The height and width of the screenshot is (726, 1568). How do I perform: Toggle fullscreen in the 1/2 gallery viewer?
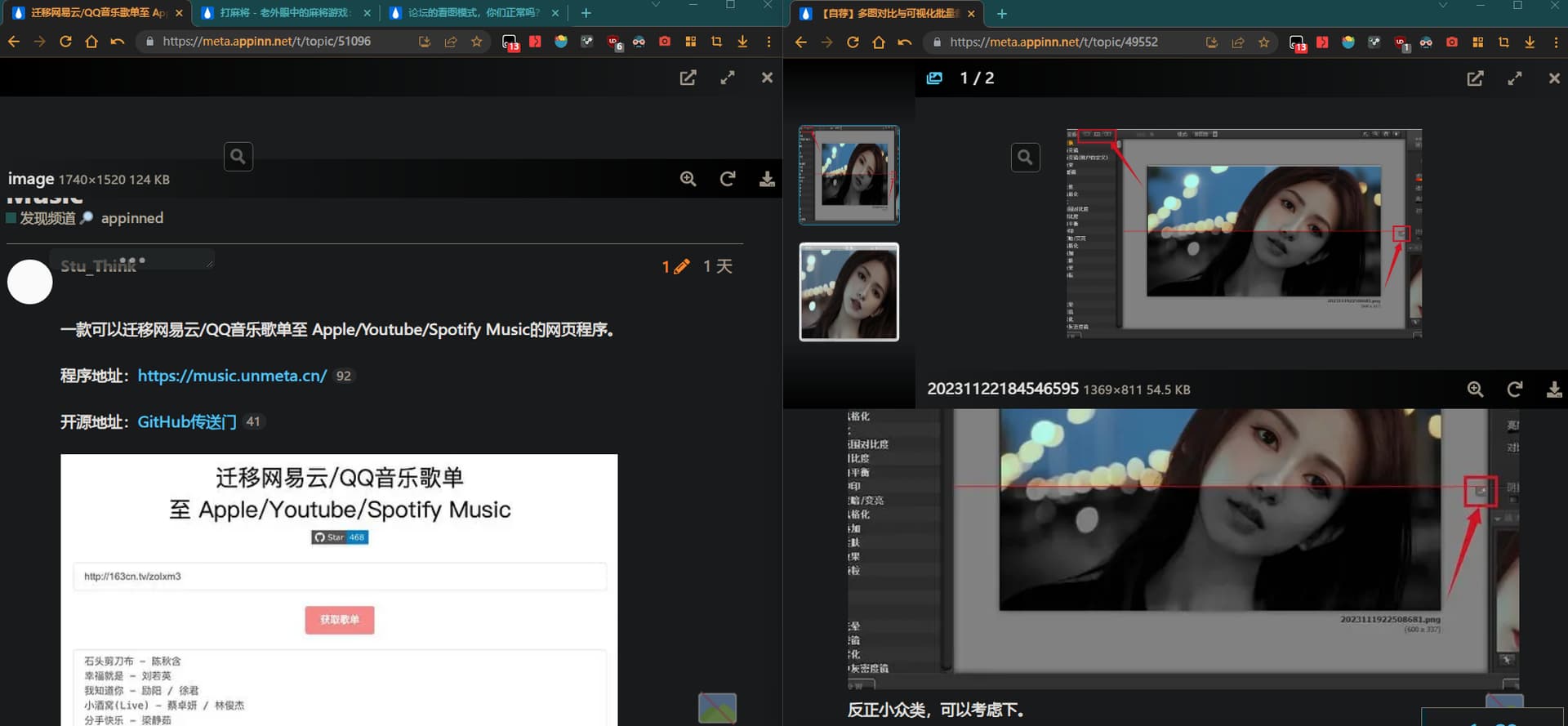pyautogui.click(x=1514, y=78)
